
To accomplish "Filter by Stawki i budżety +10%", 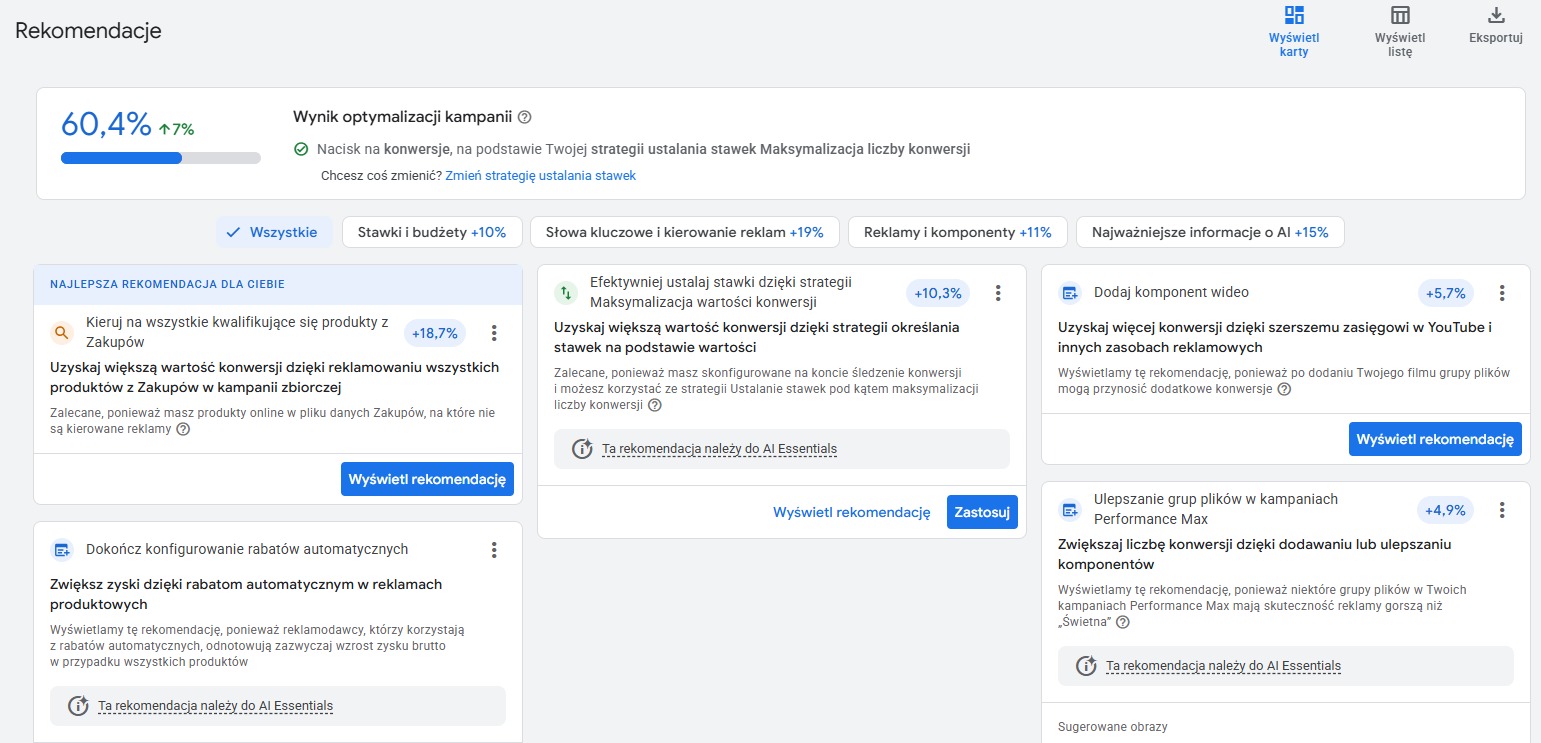I will pyautogui.click(x=432, y=232).
